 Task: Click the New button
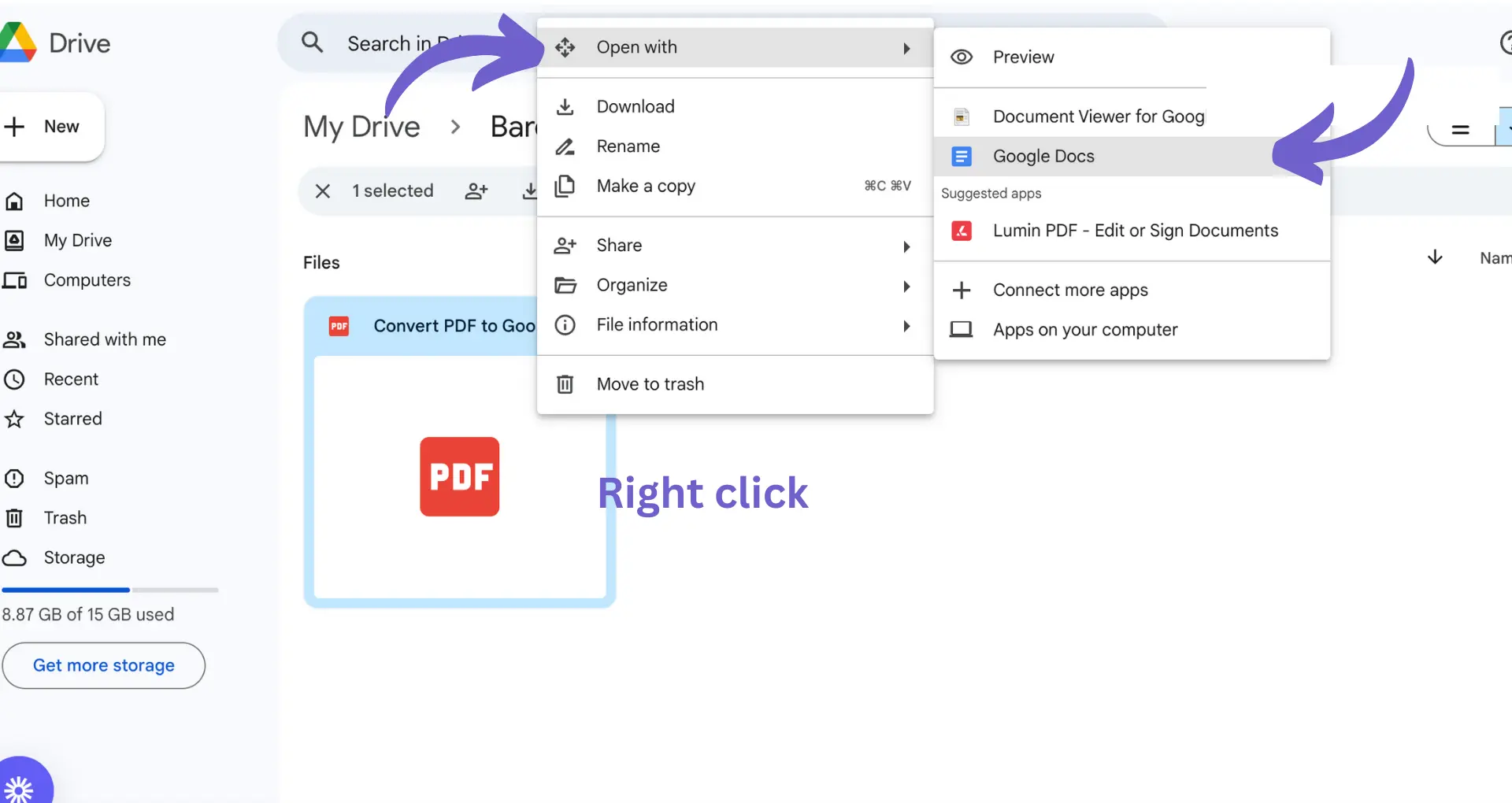pyautogui.click(x=51, y=127)
